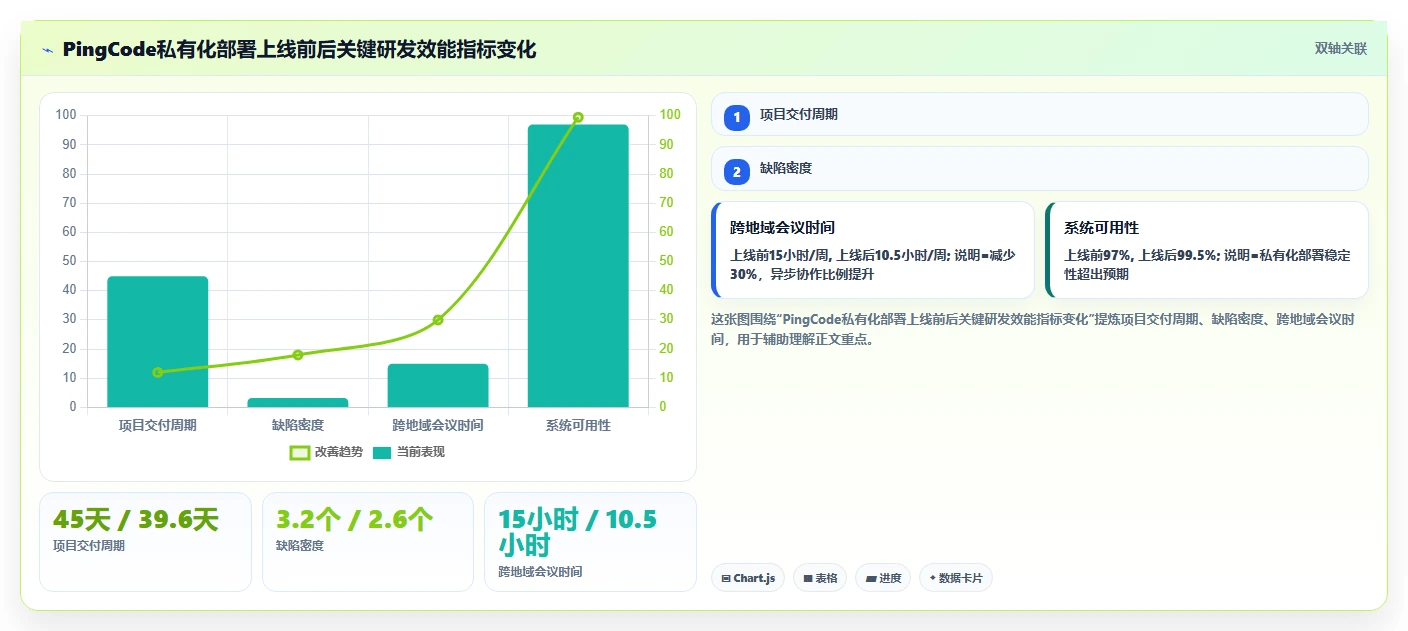Open the 跨地域会议时间 detail card
Viewport: 1408px width, 631px height.
872,250
